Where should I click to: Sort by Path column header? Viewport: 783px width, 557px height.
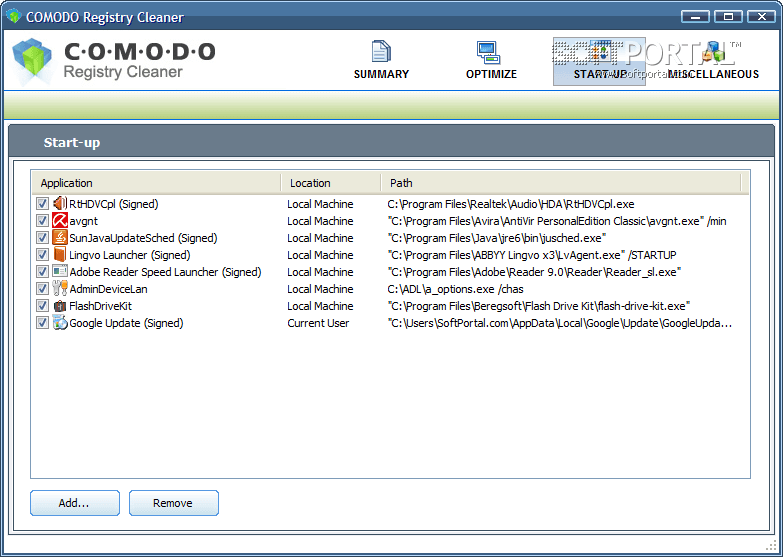click(561, 183)
